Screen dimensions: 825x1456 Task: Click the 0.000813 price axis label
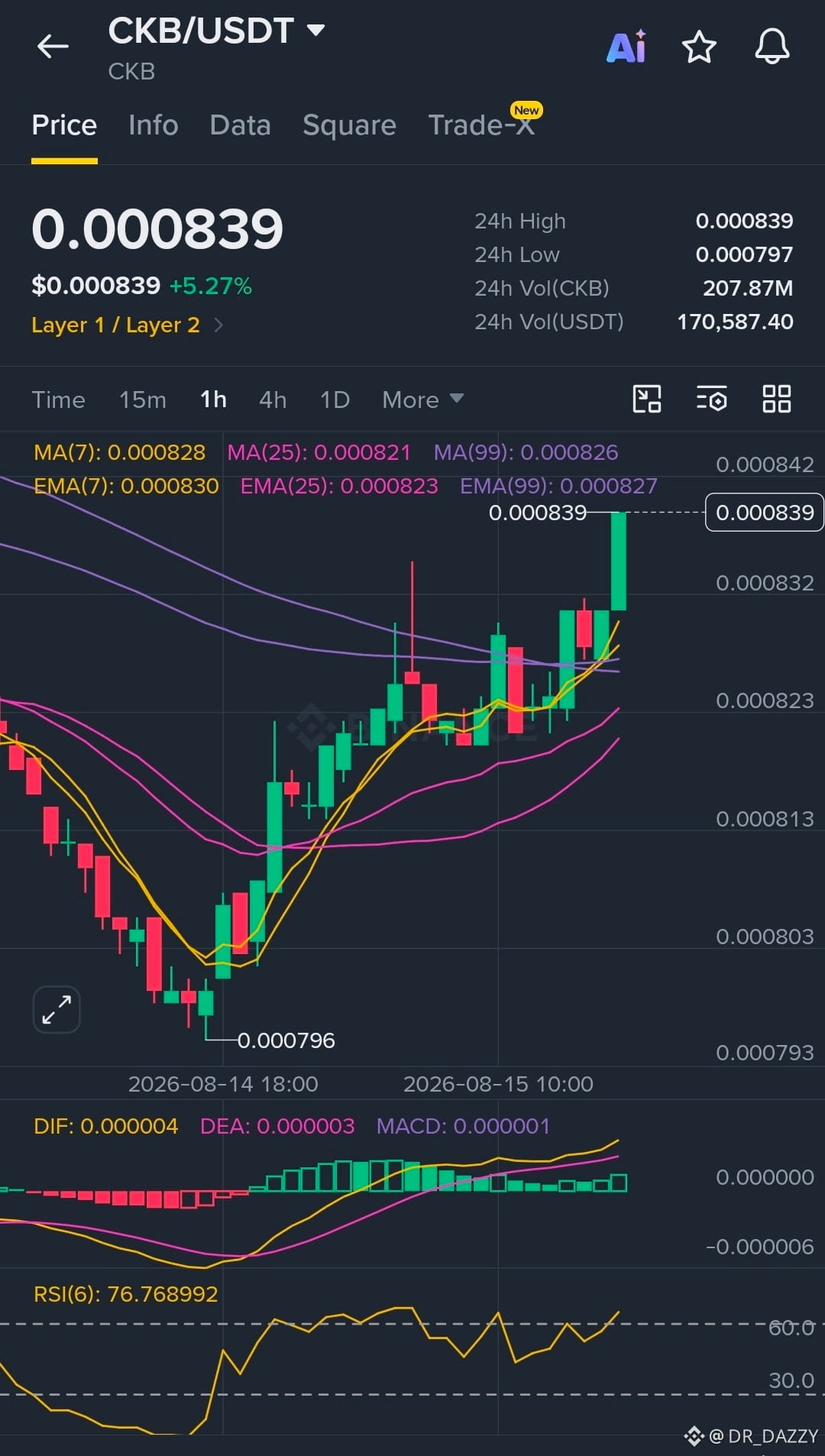pyautogui.click(x=765, y=819)
